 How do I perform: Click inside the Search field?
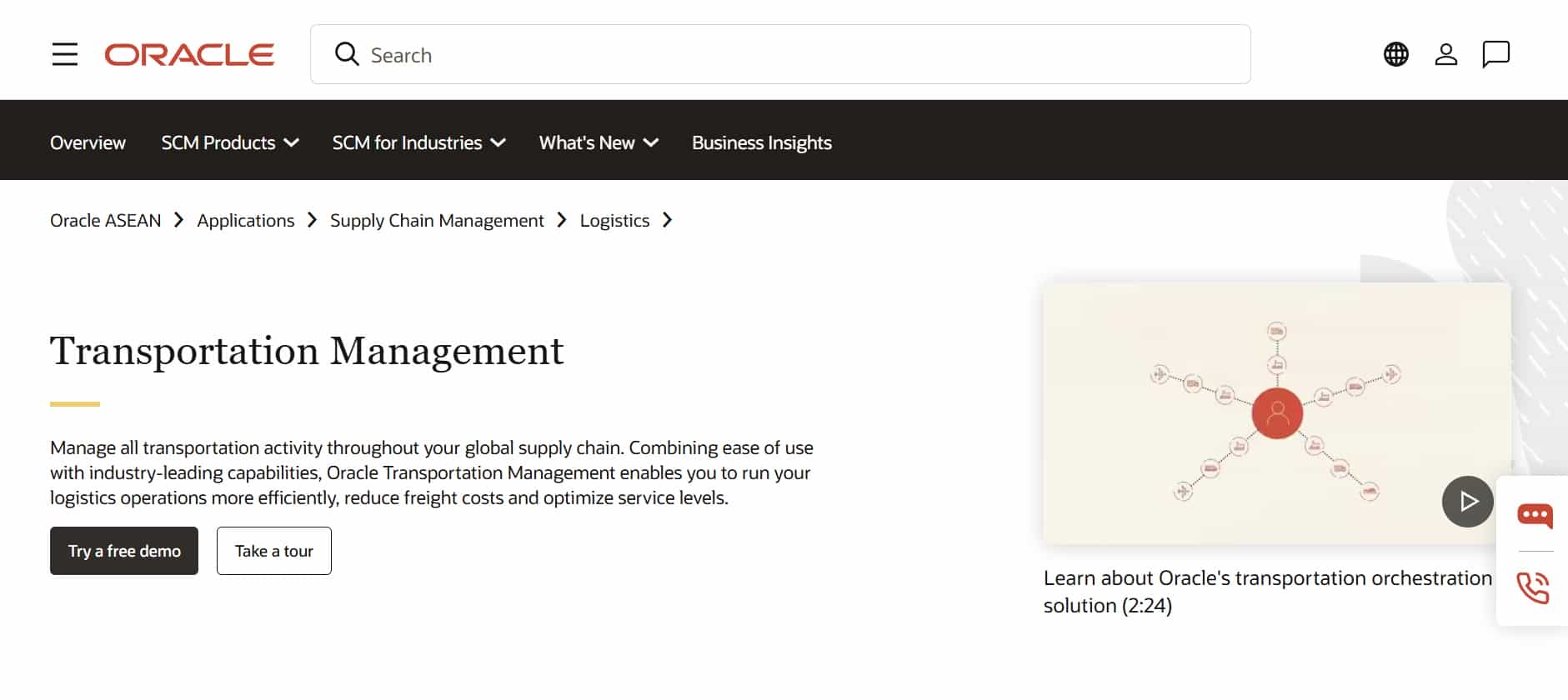(x=780, y=54)
